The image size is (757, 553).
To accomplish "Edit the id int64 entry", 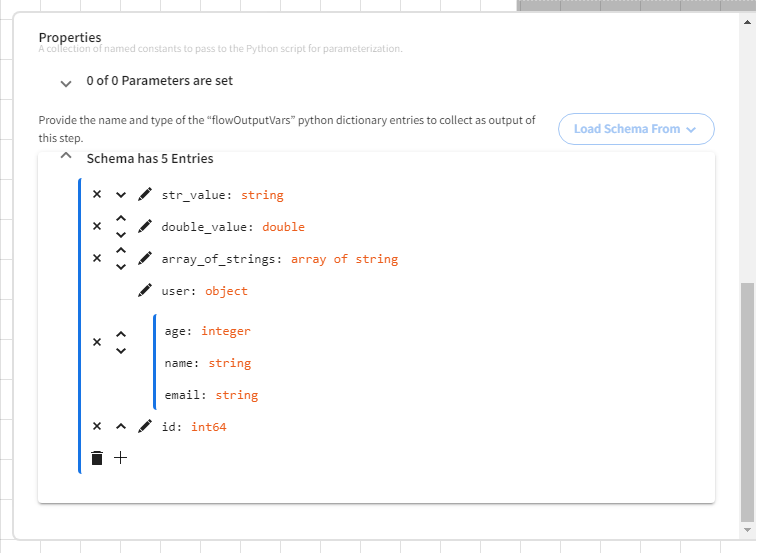I will point(145,426).
